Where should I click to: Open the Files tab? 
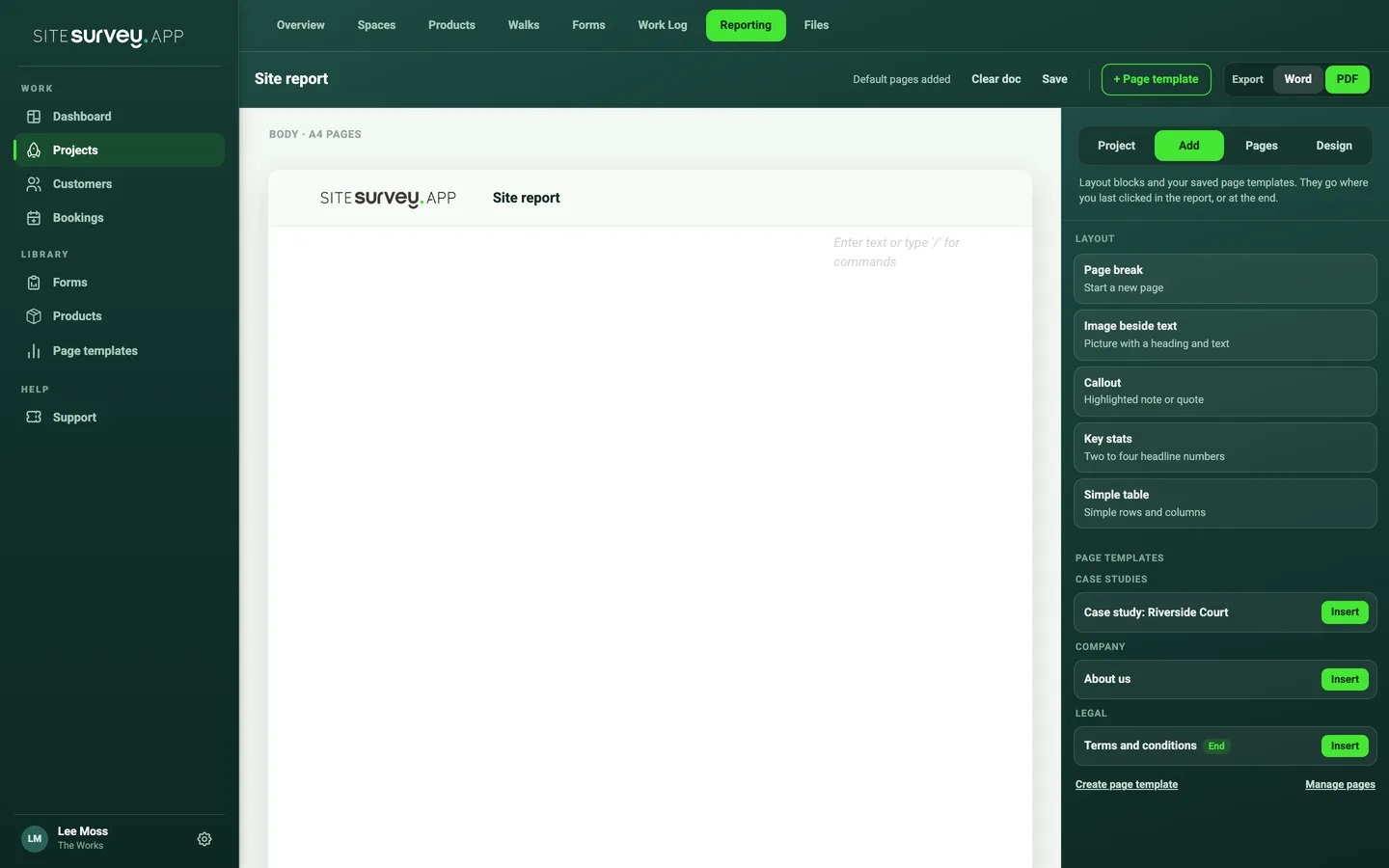point(816,25)
